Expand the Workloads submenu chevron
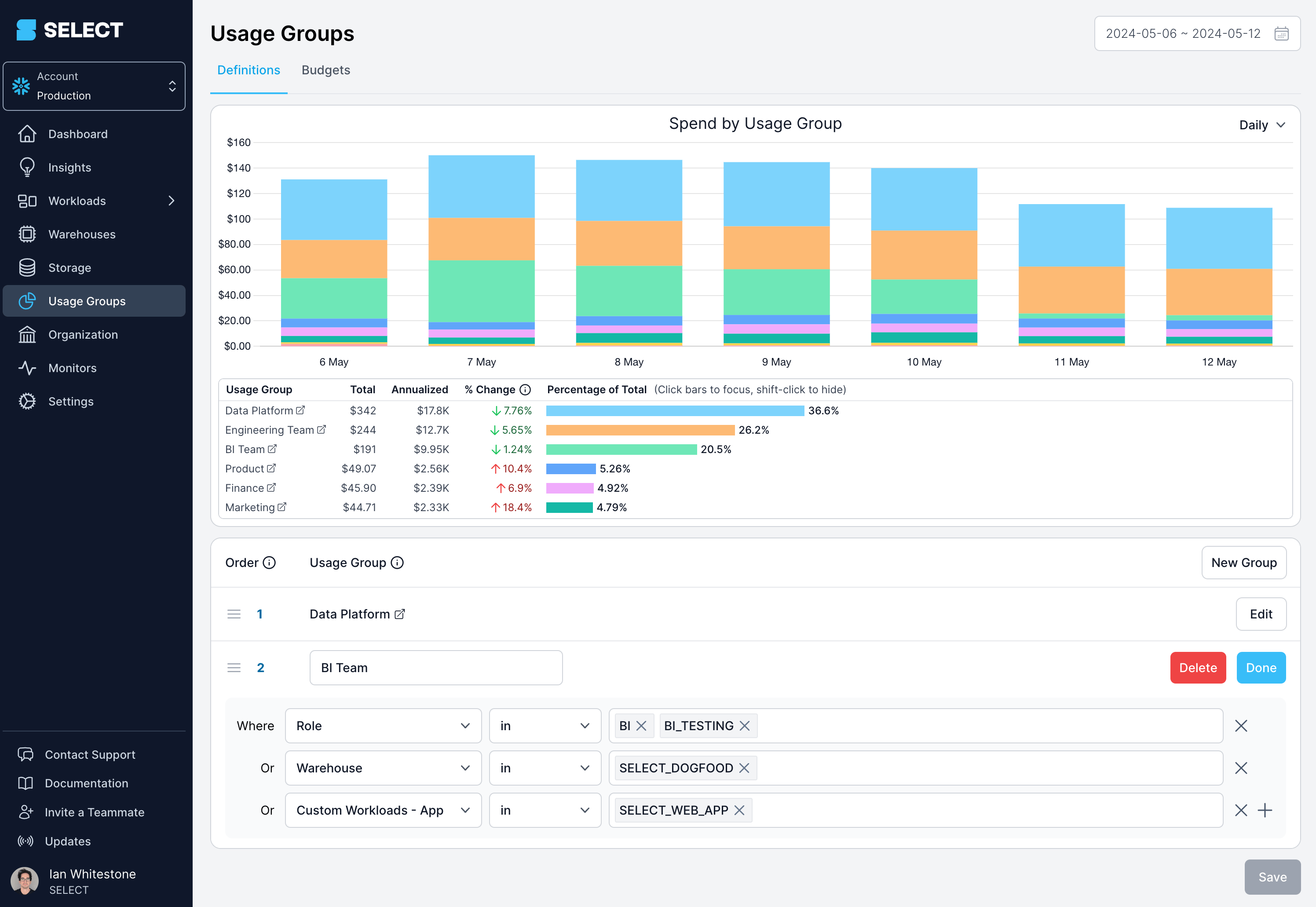 pyautogui.click(x=172, y=201)
